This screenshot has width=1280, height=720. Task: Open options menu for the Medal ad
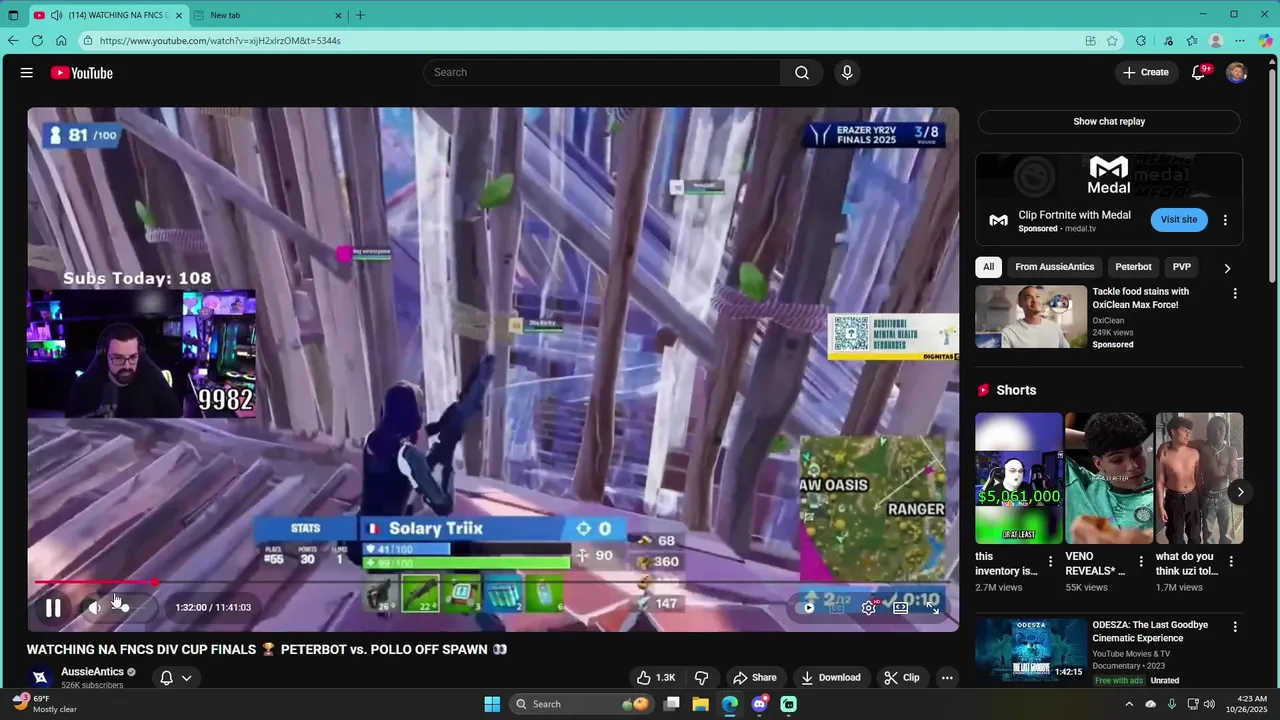coord(1225,220)
